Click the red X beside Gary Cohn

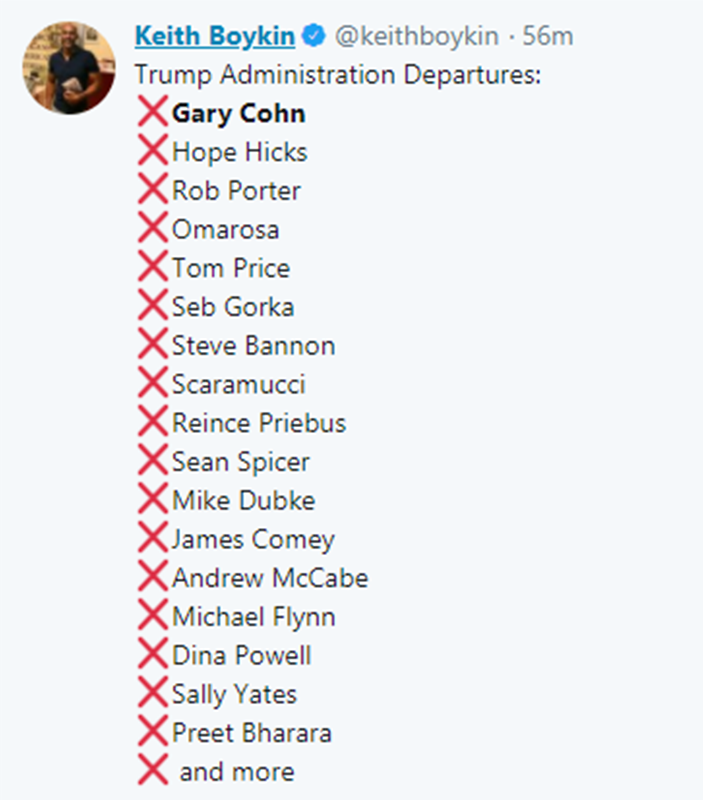click(x=152, y=113)
